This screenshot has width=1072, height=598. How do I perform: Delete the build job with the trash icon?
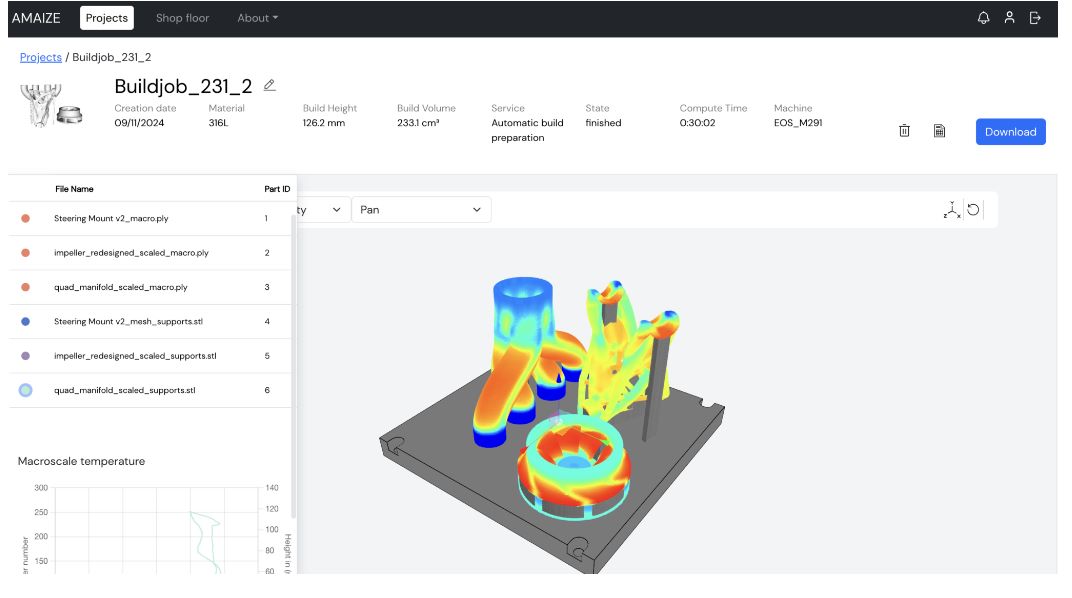(x=904, y=131)
